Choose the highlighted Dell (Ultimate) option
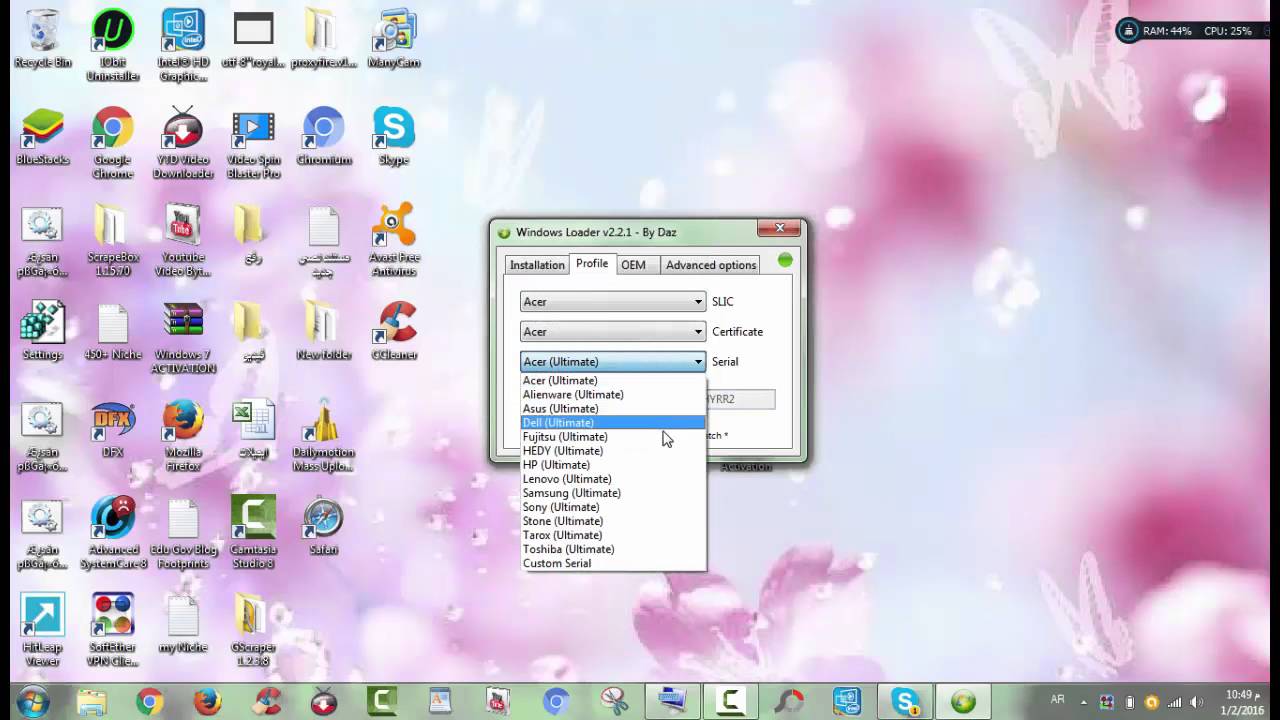Screen dimensions: 1280x720 613,423
